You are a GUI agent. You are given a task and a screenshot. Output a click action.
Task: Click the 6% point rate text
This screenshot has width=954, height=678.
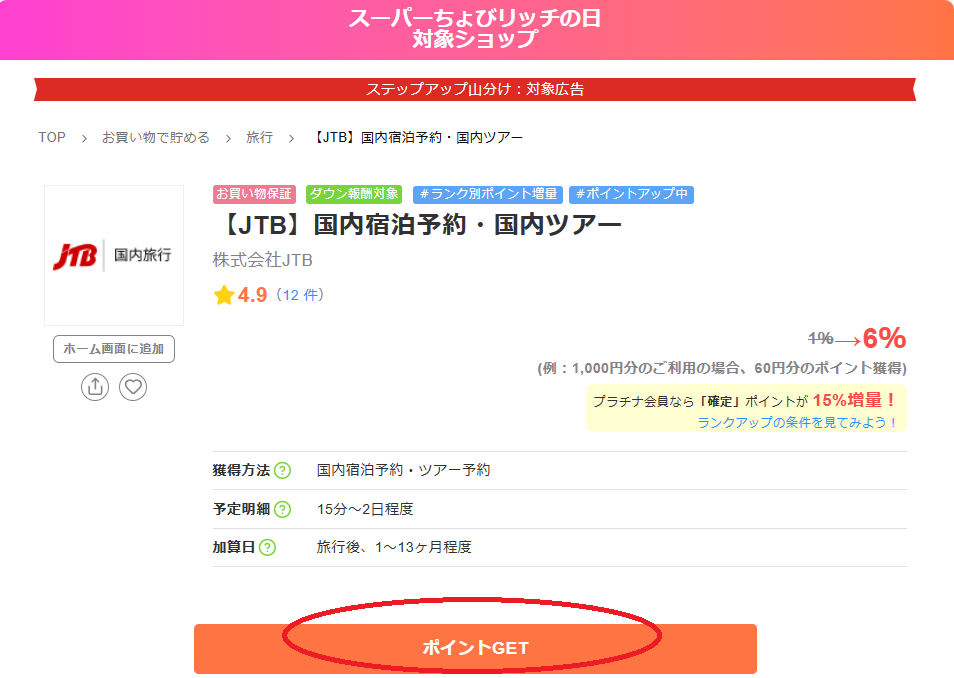tap(885, 338)
